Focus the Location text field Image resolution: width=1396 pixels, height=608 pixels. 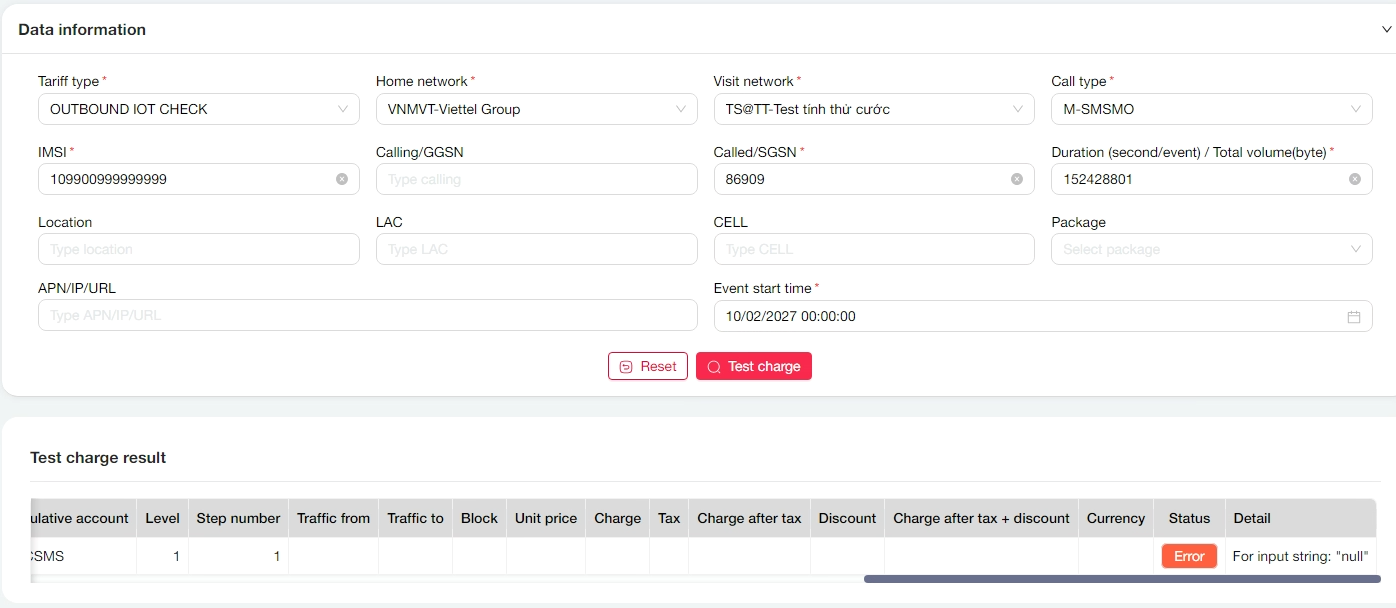(x=198, y=249)
